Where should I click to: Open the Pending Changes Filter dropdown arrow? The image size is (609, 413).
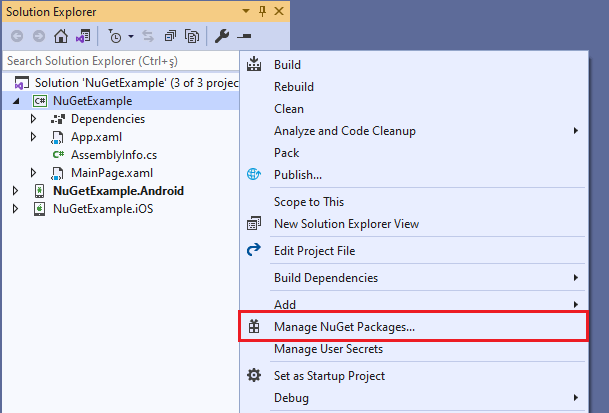[x=131, y=36]
